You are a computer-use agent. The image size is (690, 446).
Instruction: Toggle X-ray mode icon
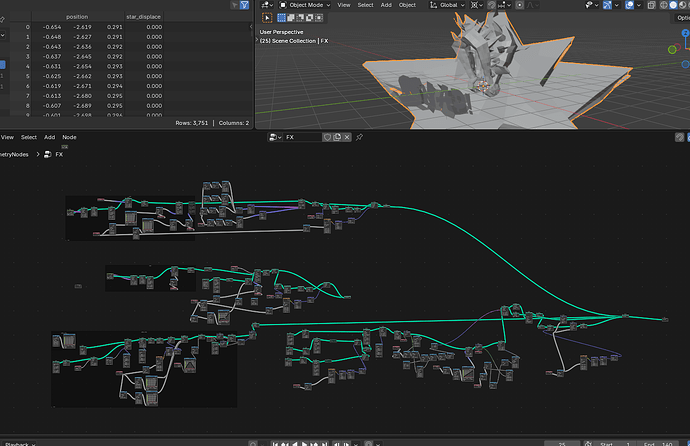tap(652, 5)
